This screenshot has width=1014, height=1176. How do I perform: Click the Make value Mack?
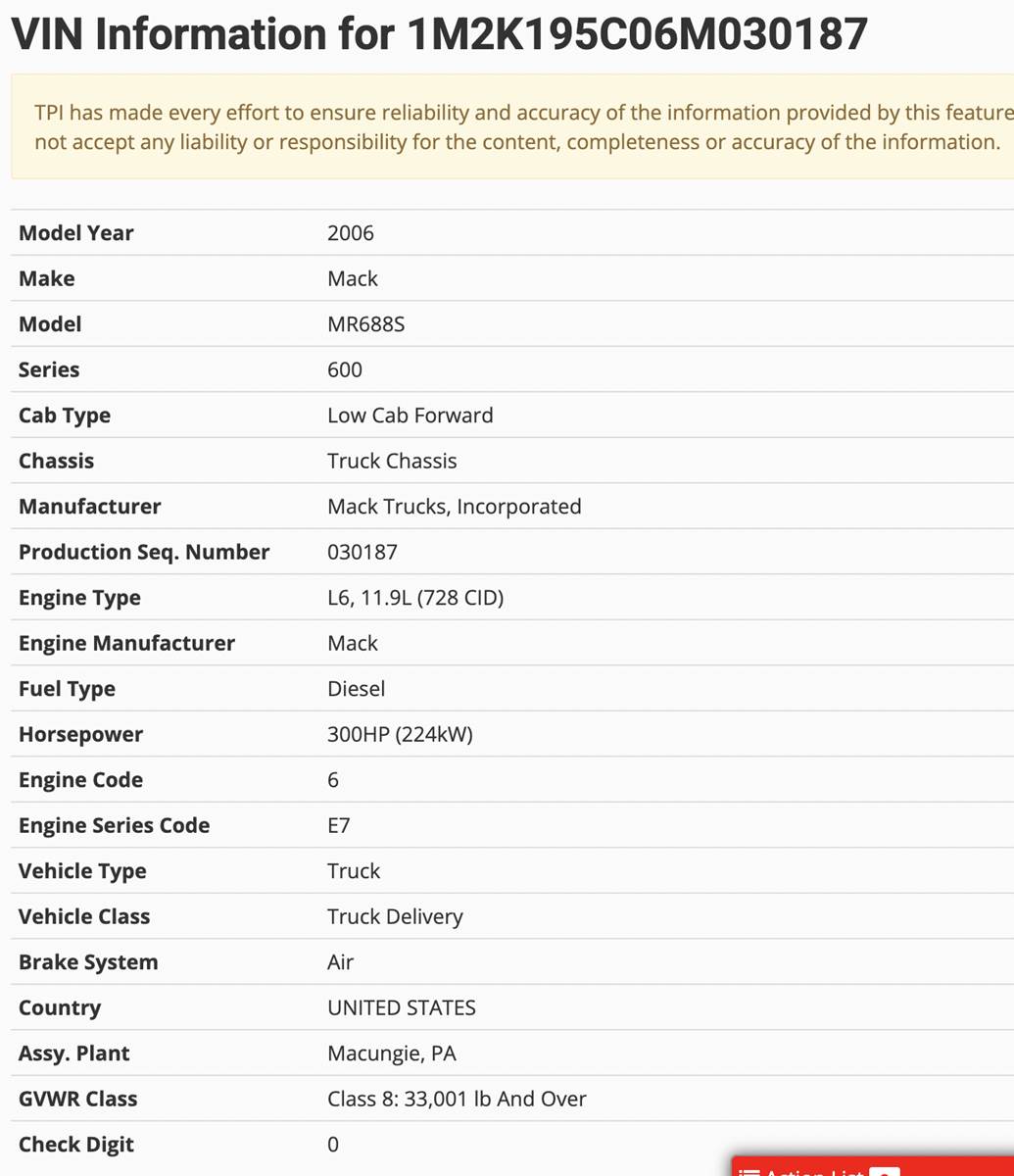[353, 278]
